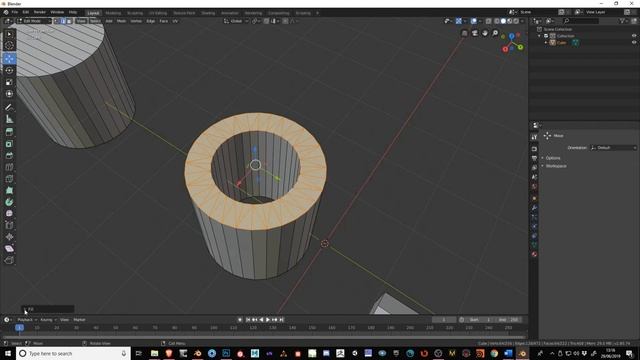Select the Shrink/Fatten tool
Image resolution: width=640 pixels, height=360 pixels.
point(9,237)
